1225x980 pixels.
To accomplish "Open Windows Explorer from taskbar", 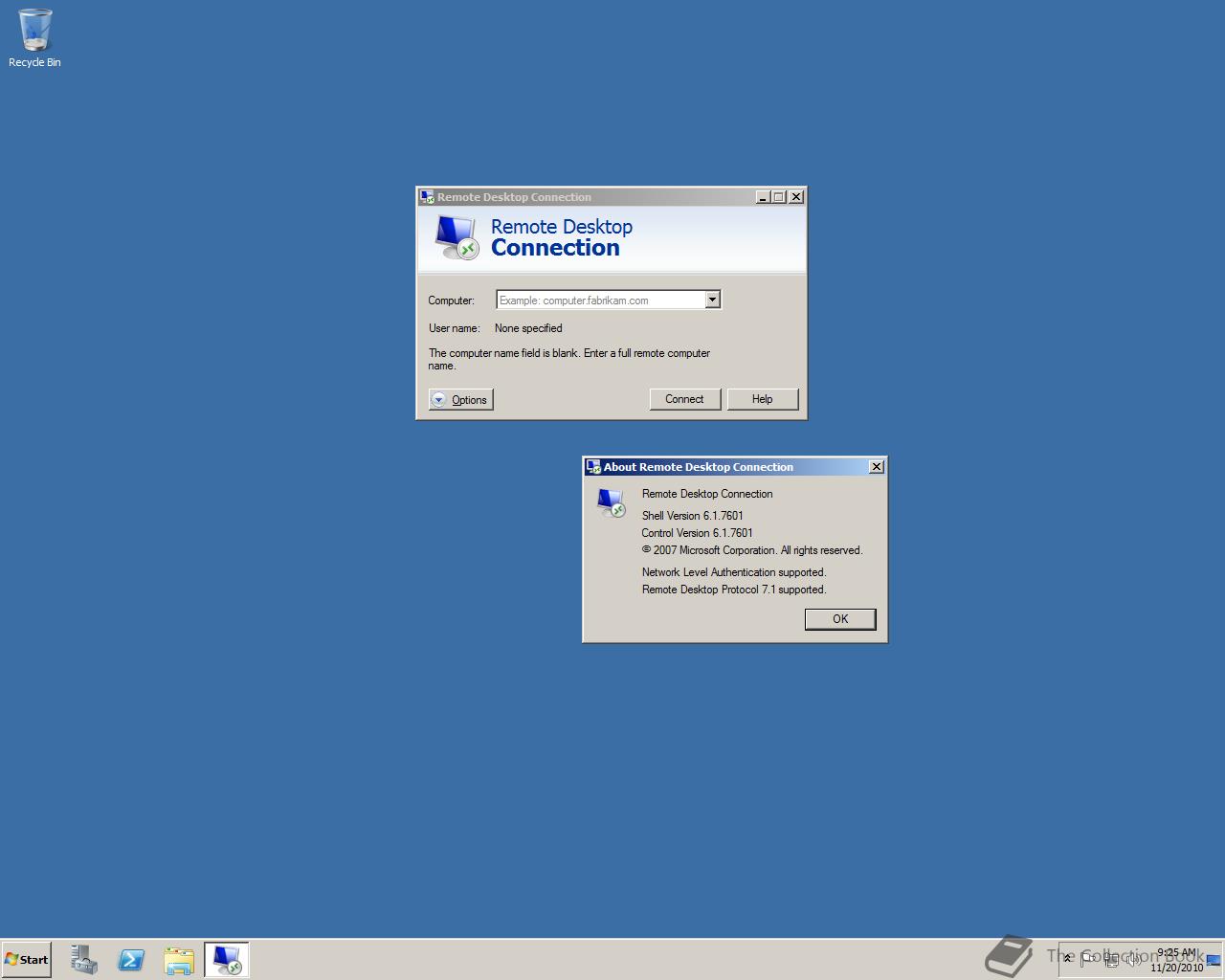I will (x=179, y=960).
